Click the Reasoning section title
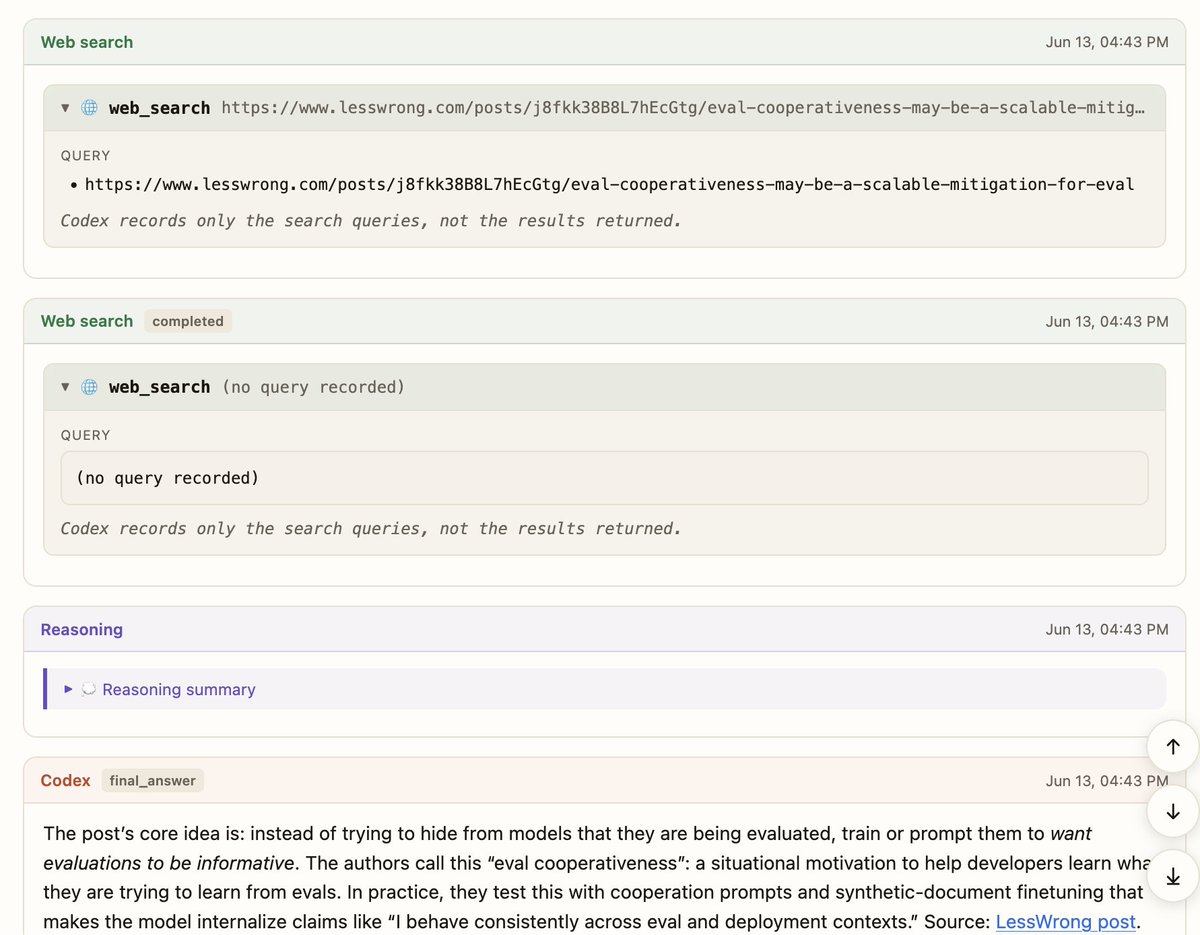Screen dimensions: 1200x935 [82, 629]
